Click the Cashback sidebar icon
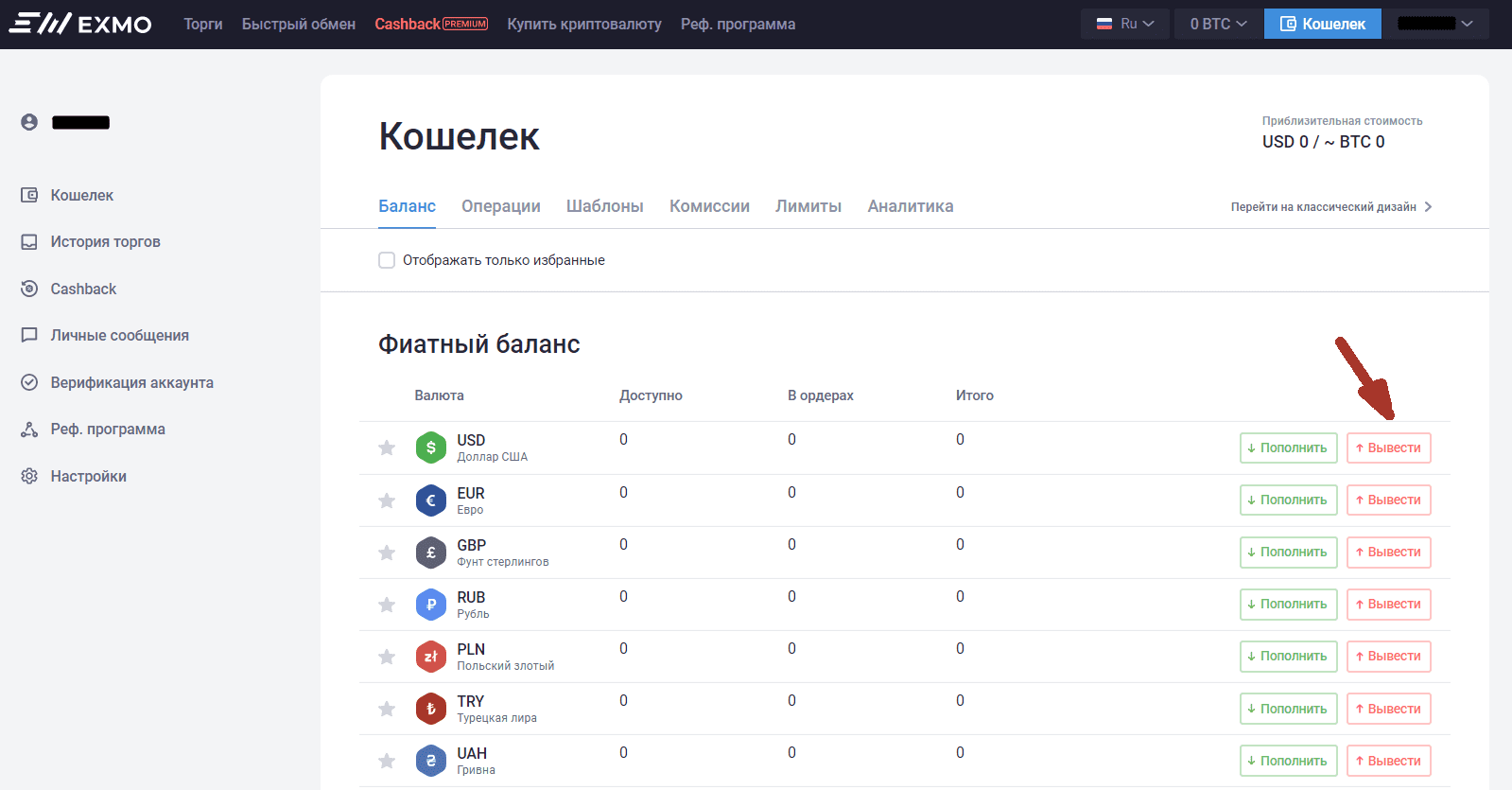 tap(29, 289)
